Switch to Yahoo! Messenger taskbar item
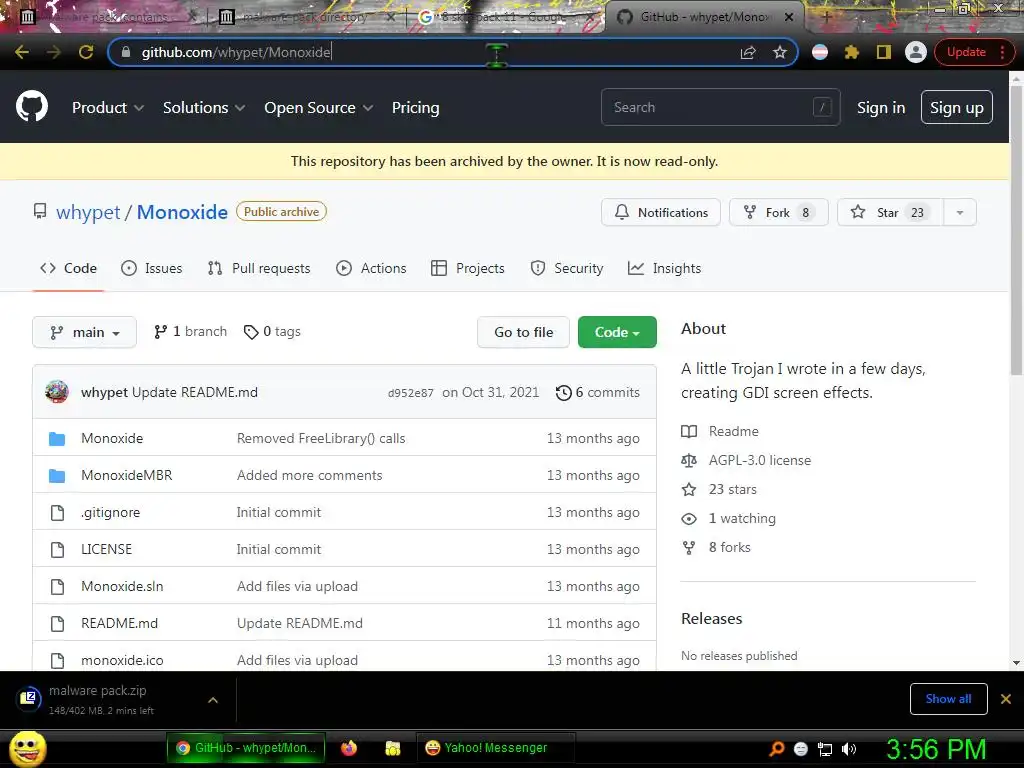Image resolution: width=1024 pixels, height=768 pixels. click(496, 748)
